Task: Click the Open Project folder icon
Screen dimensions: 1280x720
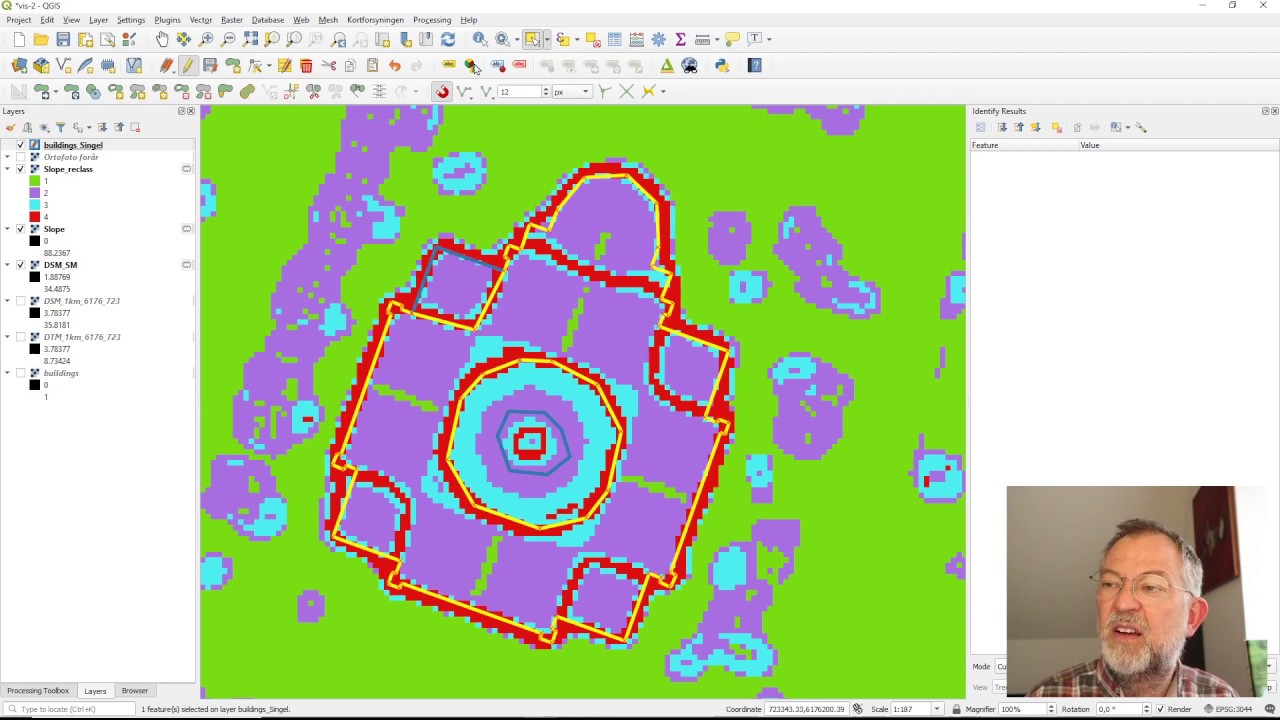Action: point(41,39)
